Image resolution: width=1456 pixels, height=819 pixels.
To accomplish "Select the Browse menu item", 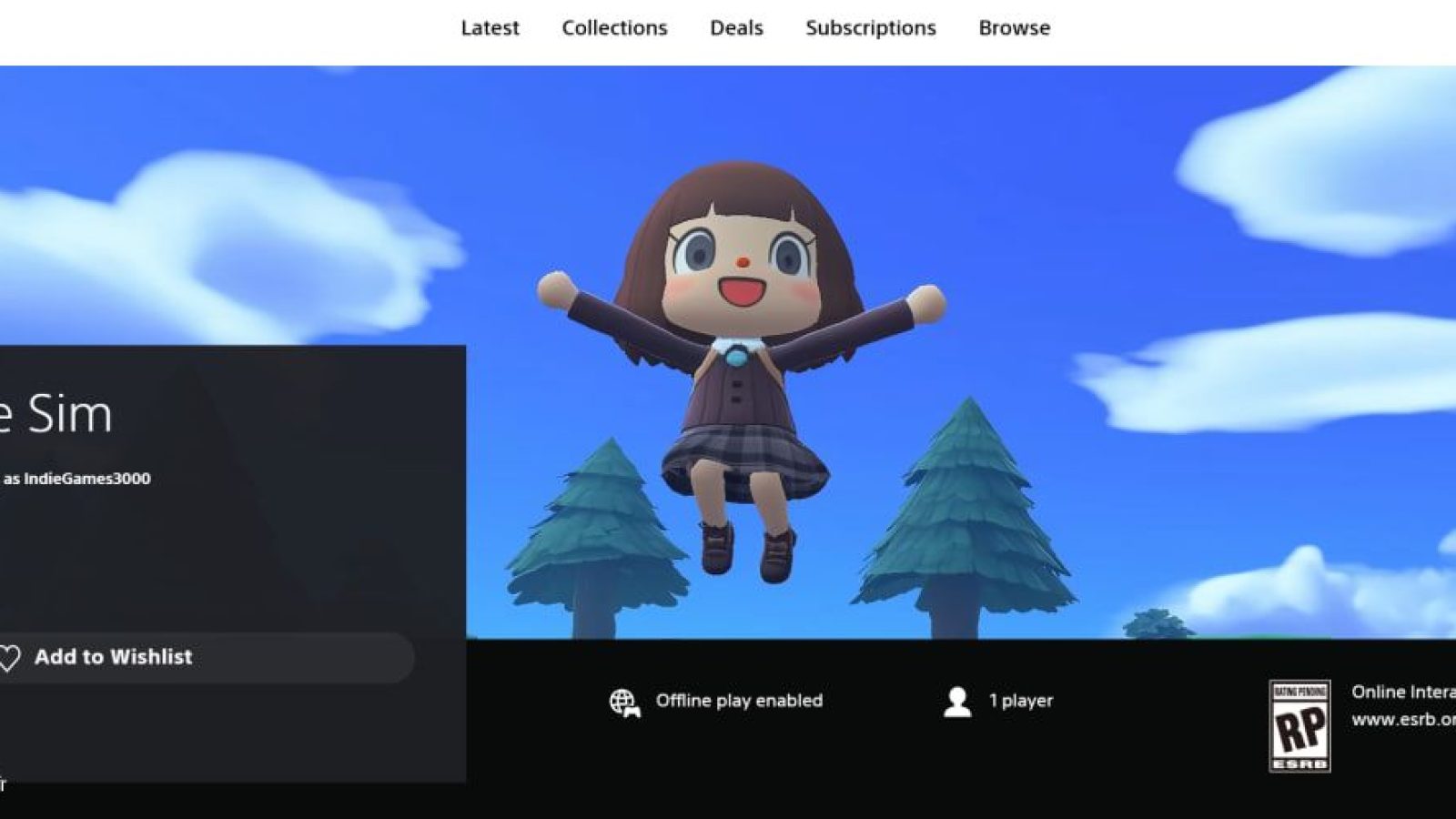I will click(1014, 28).
